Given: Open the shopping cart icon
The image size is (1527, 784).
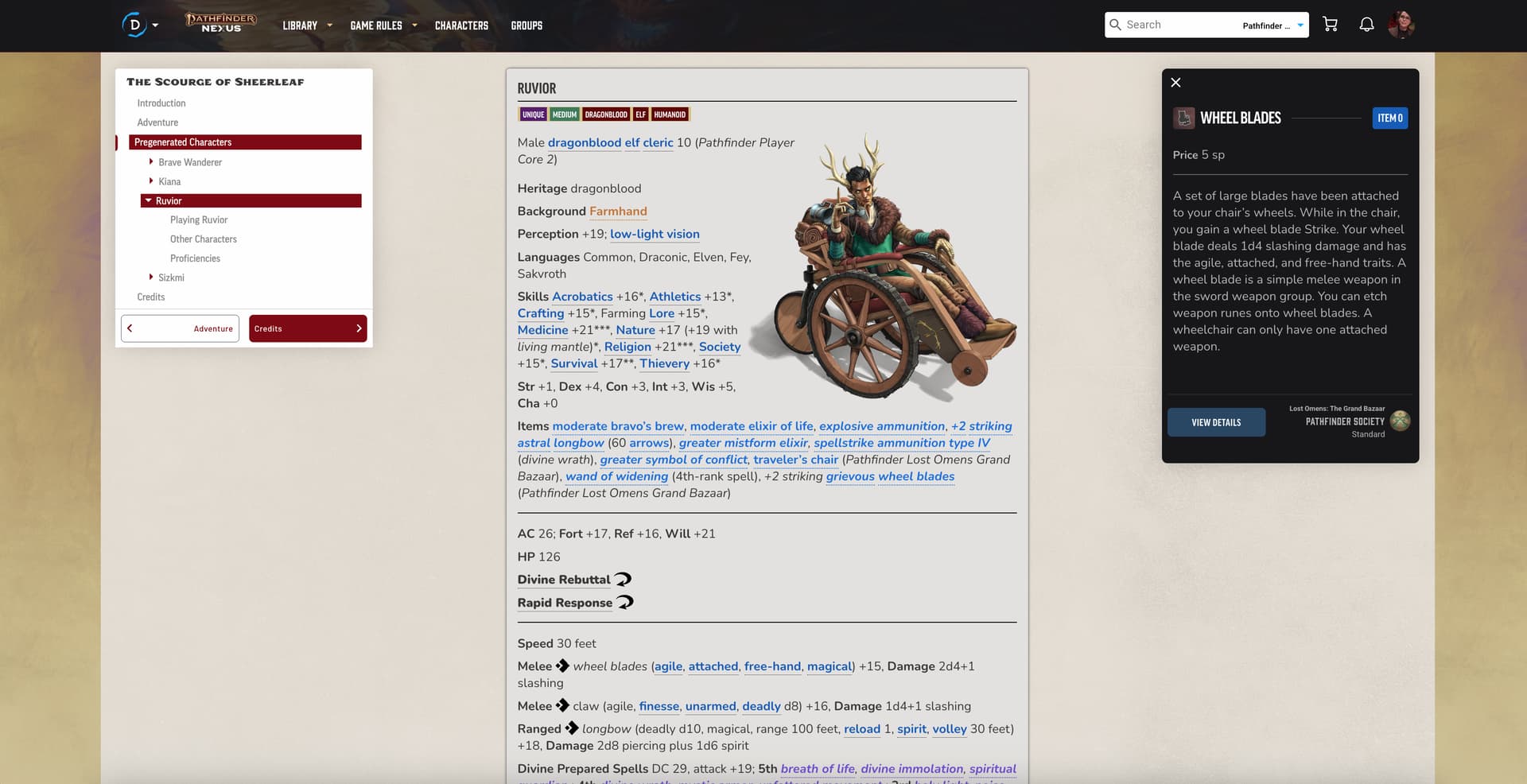Looking at the screenshot, I should (x=1330, y=25).
